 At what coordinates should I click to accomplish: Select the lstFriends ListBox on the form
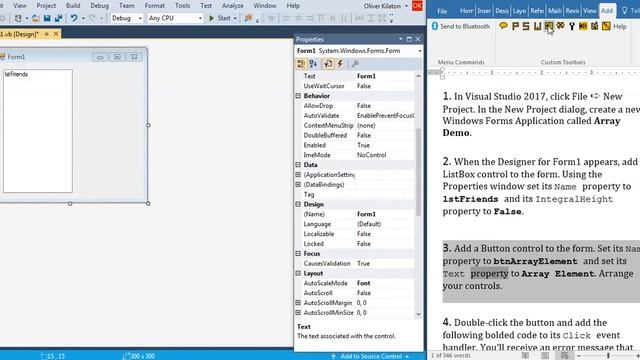[x=38, y=131]
